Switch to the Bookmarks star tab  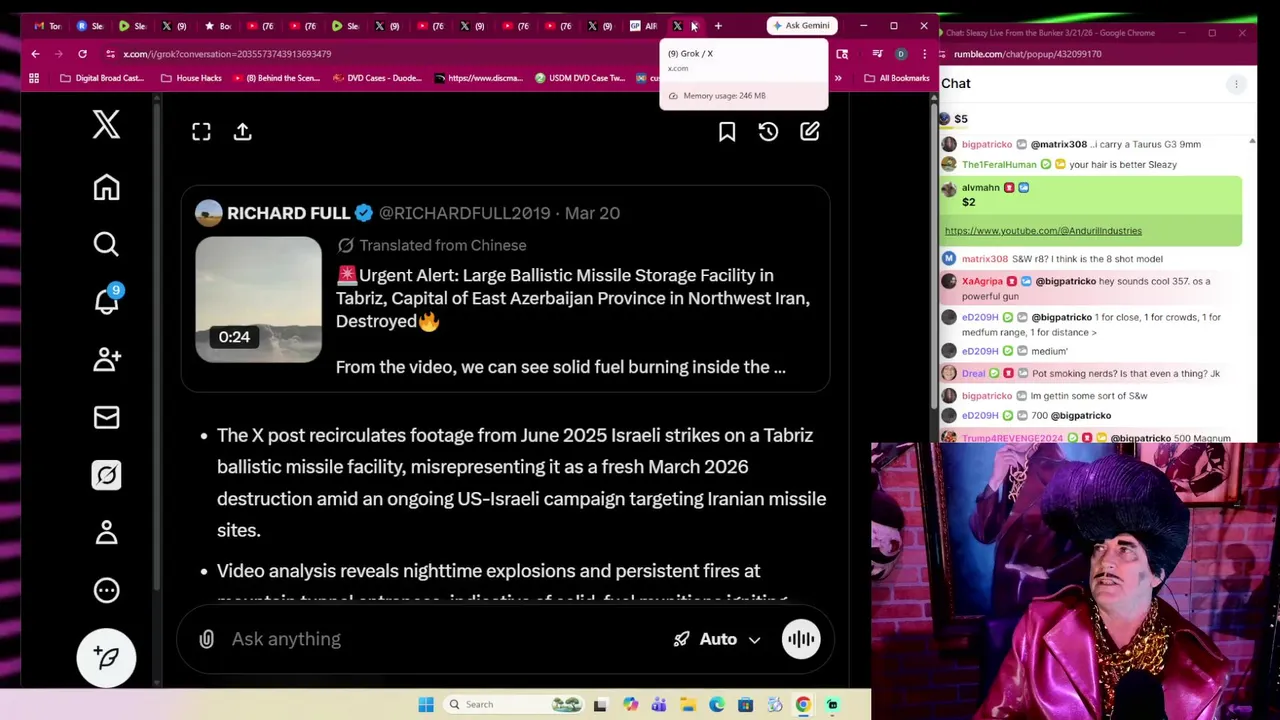[218, 26]
